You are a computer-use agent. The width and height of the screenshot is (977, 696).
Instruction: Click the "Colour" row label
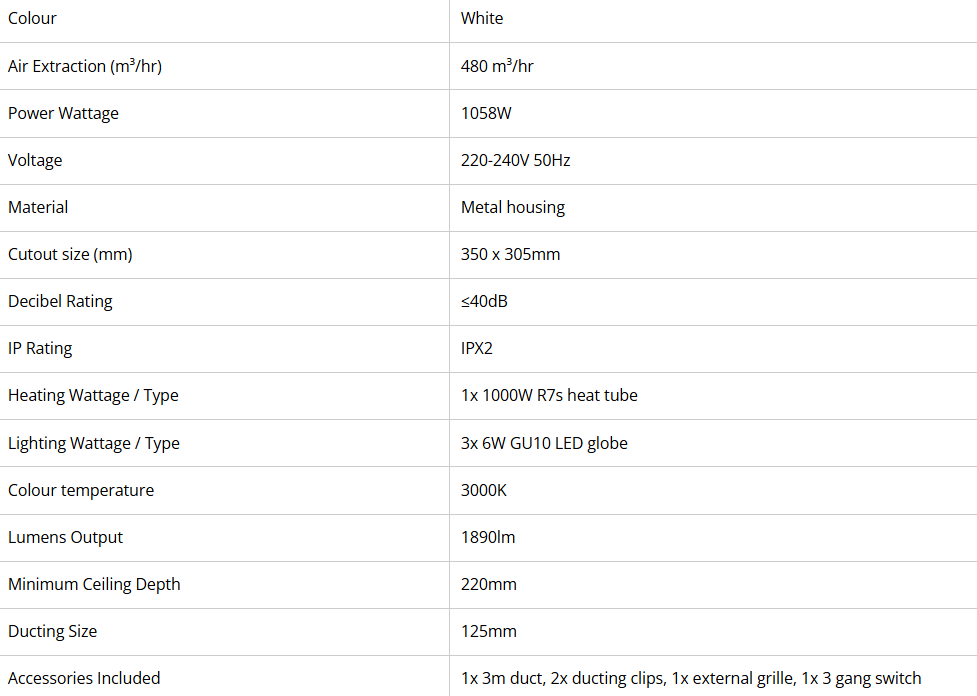point(32,19)
